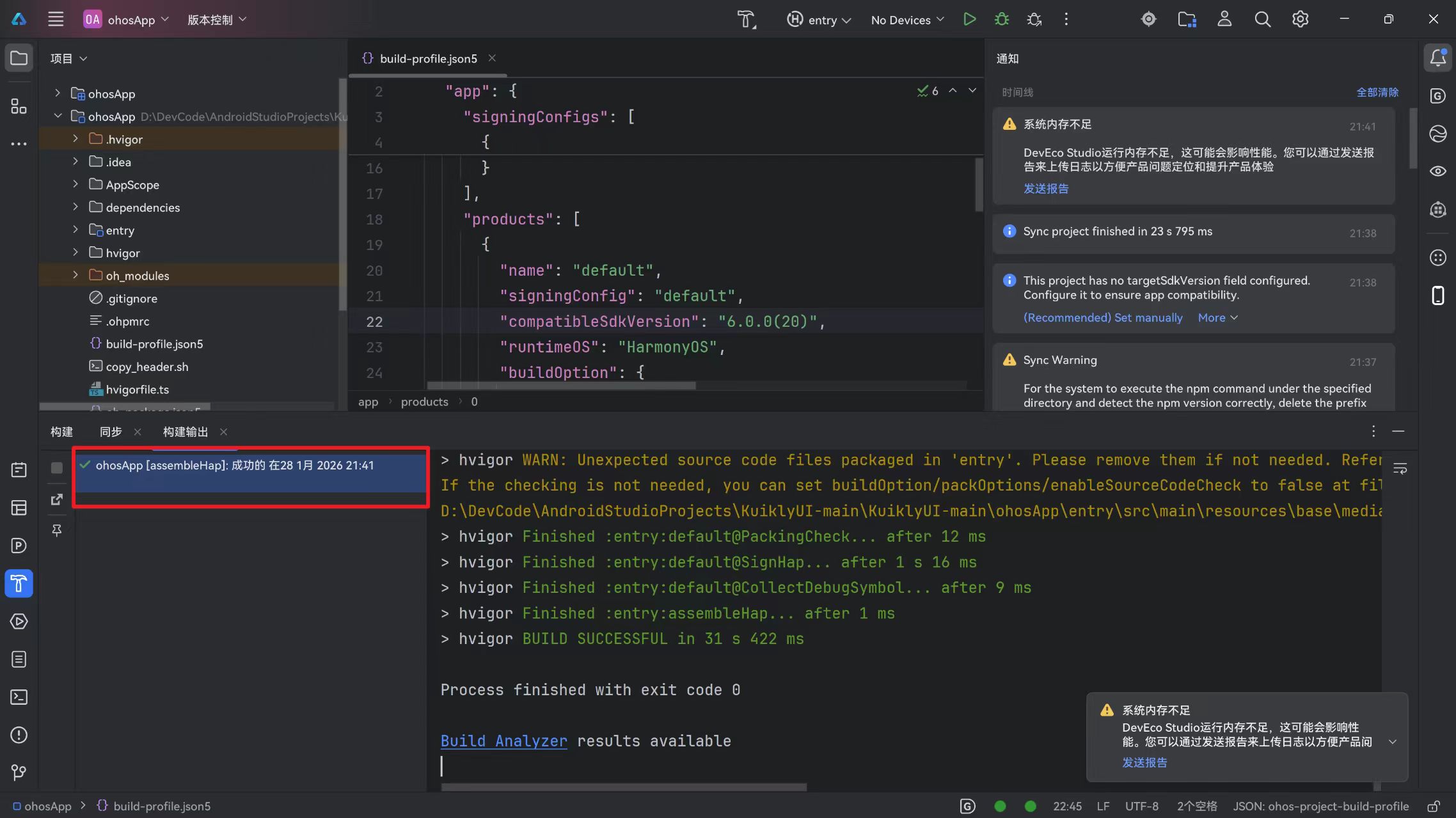Select the build-profile.json5 editor tab
Viewport: 1456px width, 818px height.
[427, 58]
